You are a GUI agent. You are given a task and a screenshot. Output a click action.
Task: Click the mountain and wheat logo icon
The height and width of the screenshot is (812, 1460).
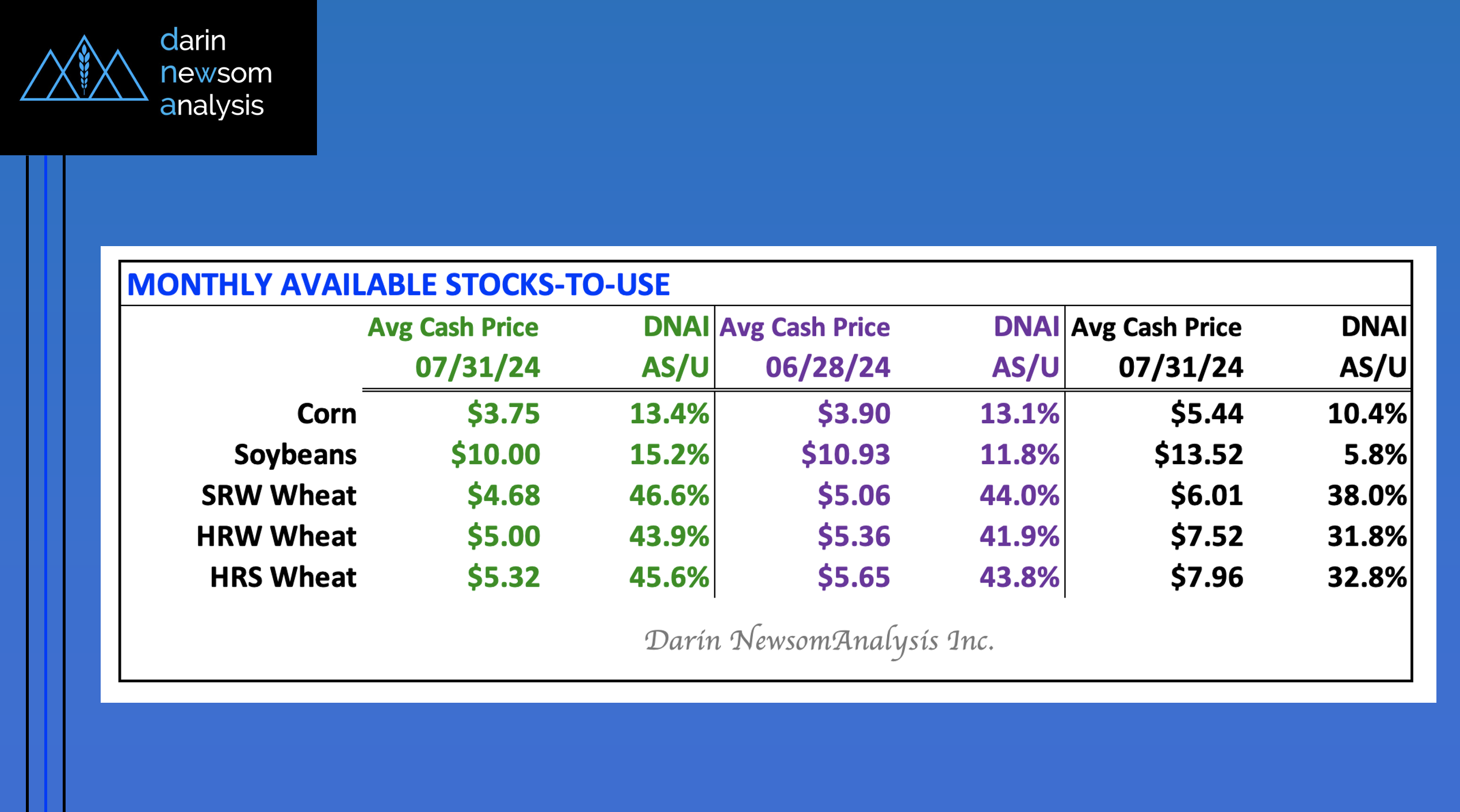[84, 69]
